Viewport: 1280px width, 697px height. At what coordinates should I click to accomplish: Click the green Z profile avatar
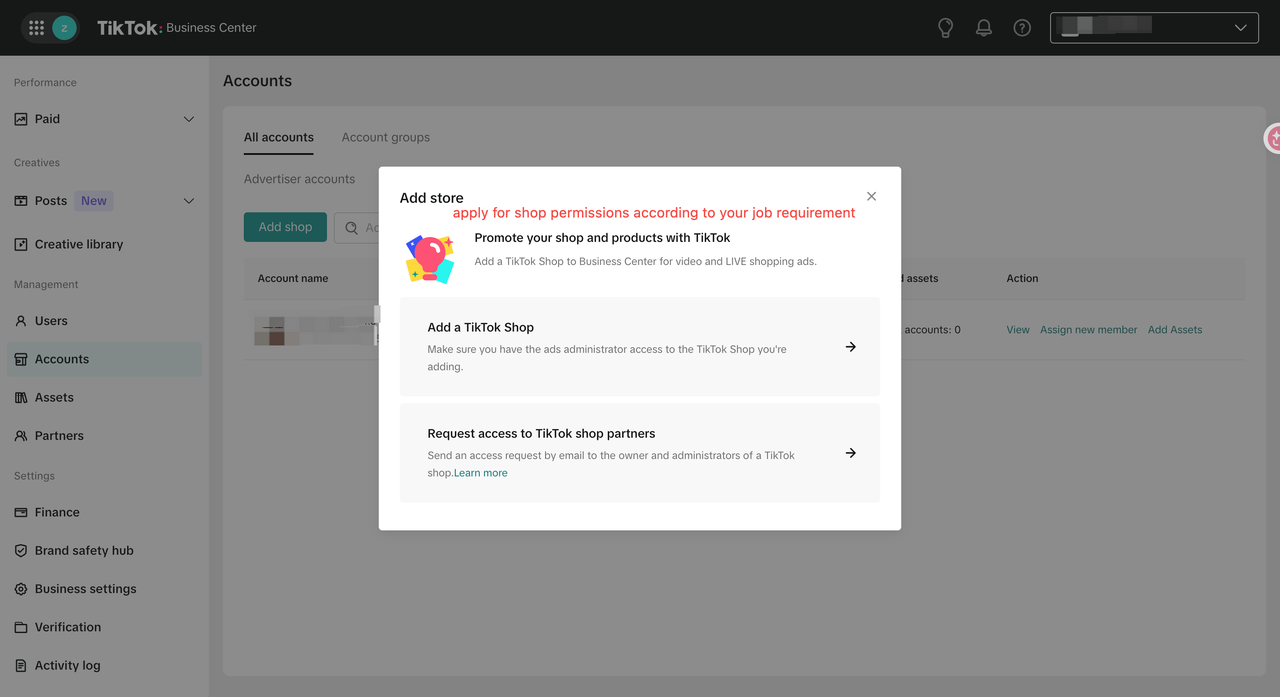pos(65,28)
